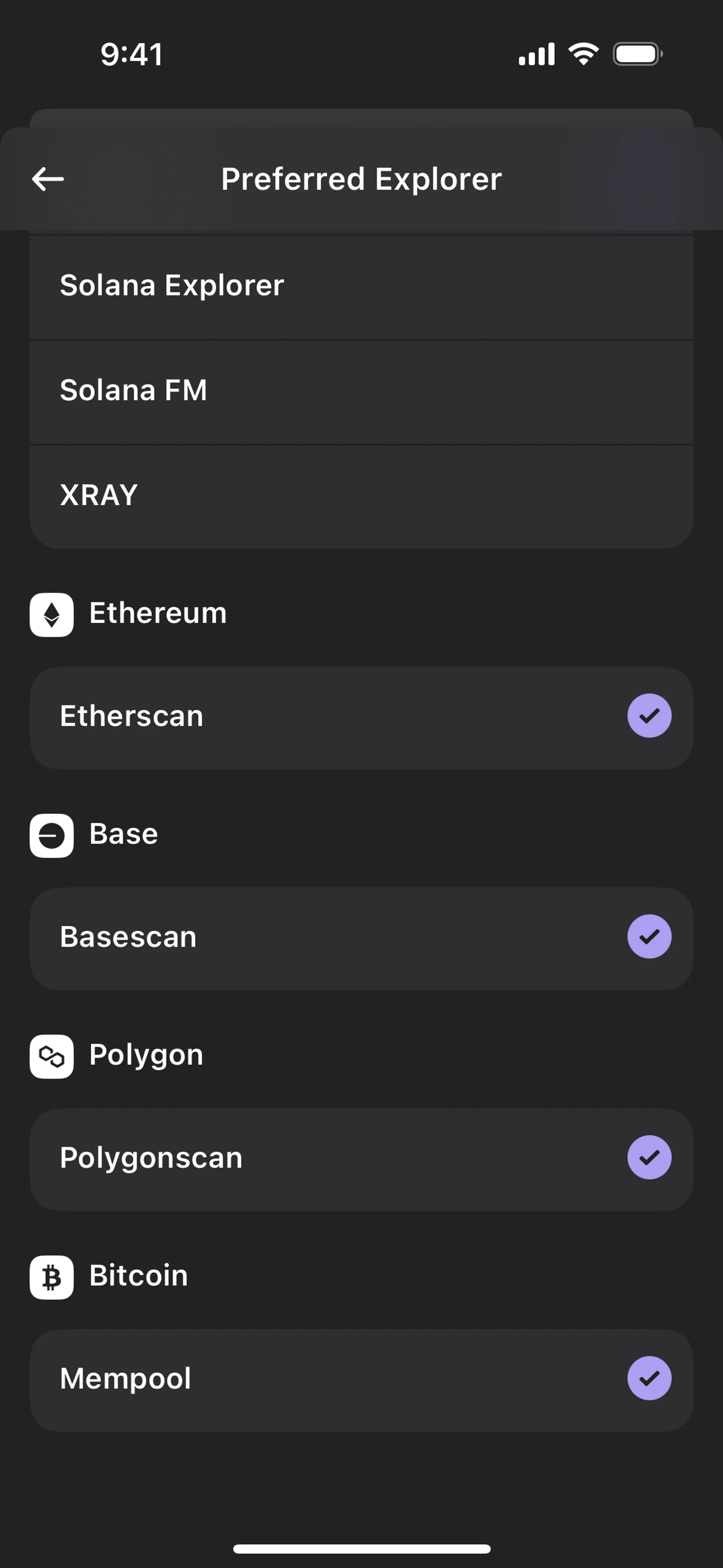Toggle the Etherscan selection checkmark

[649, 716]
